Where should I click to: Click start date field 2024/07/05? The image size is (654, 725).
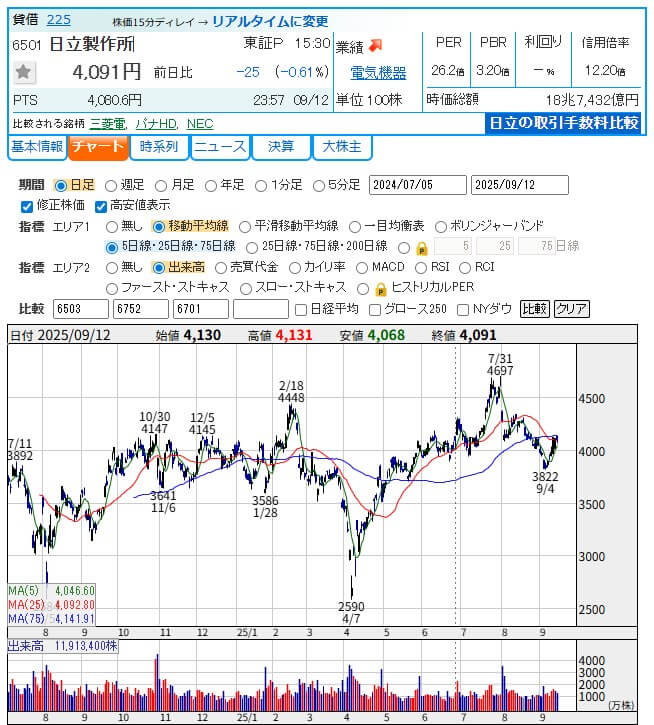(418, 185)
